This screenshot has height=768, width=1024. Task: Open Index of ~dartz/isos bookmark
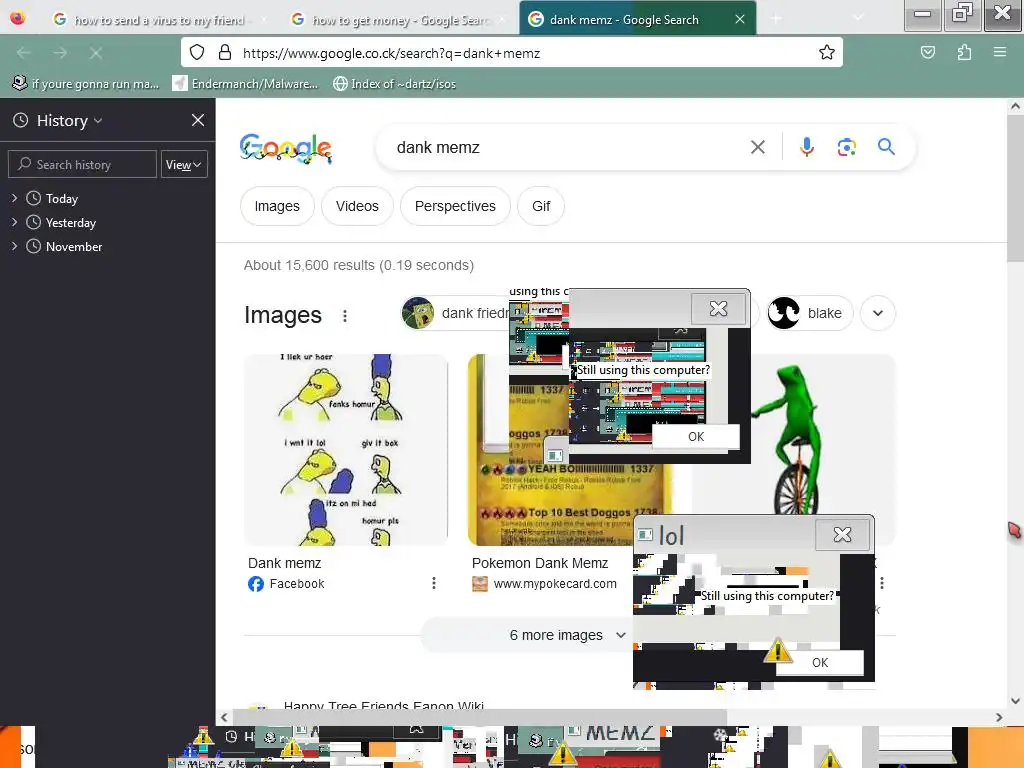(x=394, y=84)
